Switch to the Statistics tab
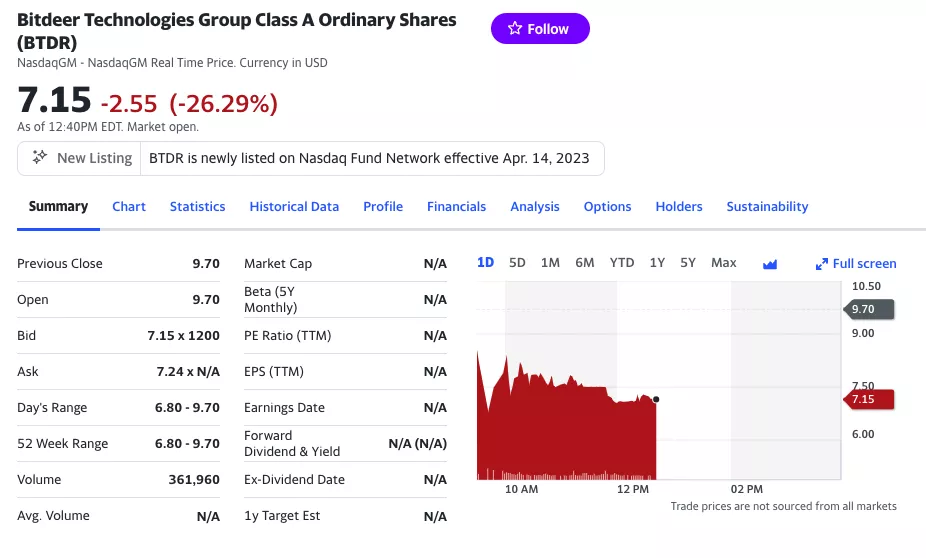This screenshot has width=926, height=558. [x=197, y=207]
